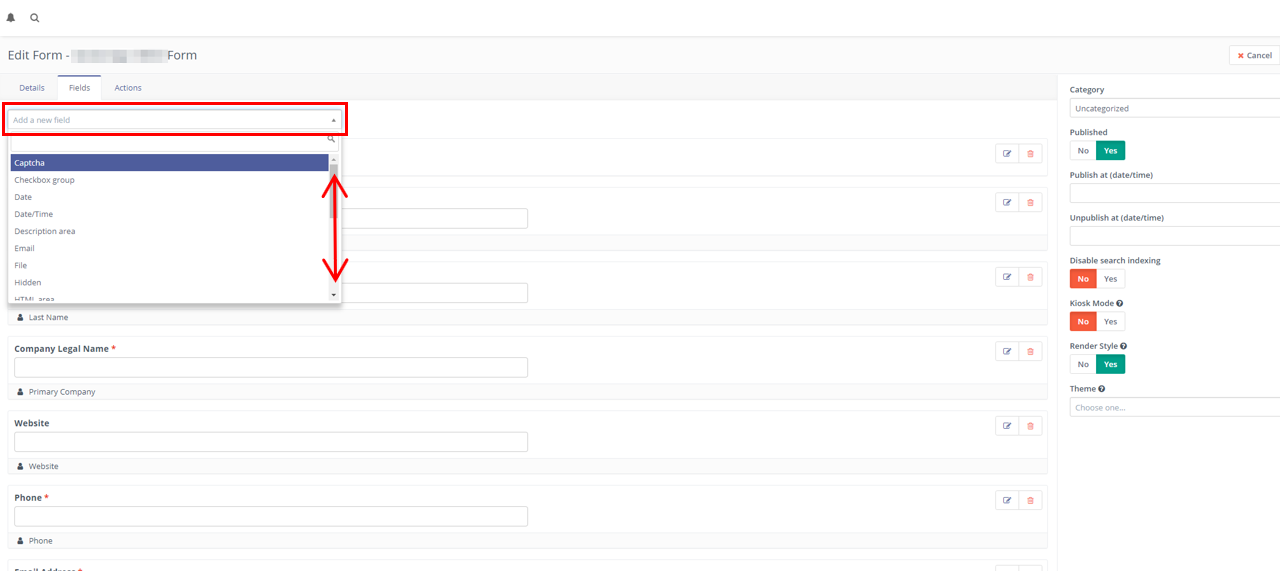
Task: Click the Cancel button
Action: coord(1254,55)
